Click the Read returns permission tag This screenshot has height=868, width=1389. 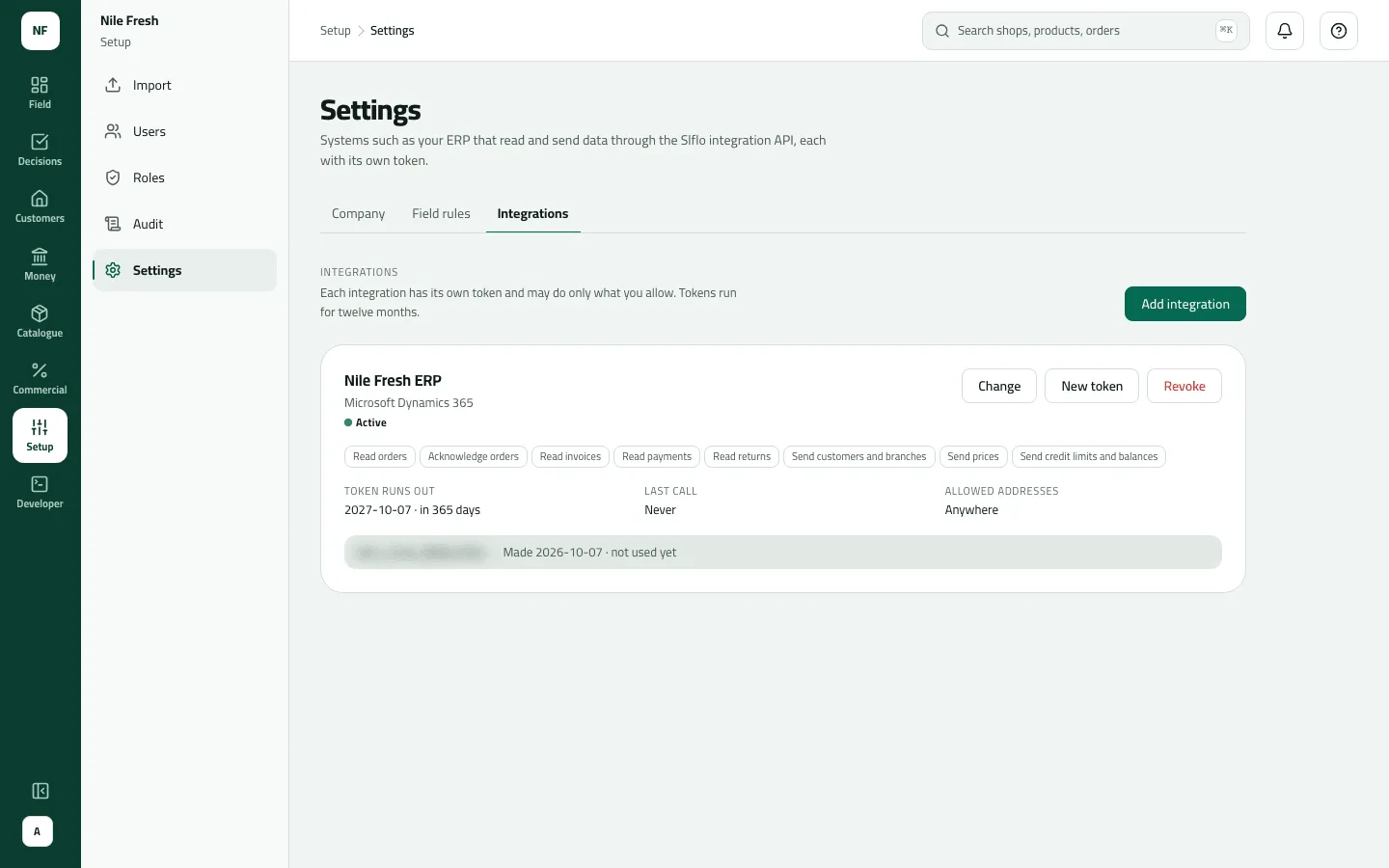pos(742,456)
